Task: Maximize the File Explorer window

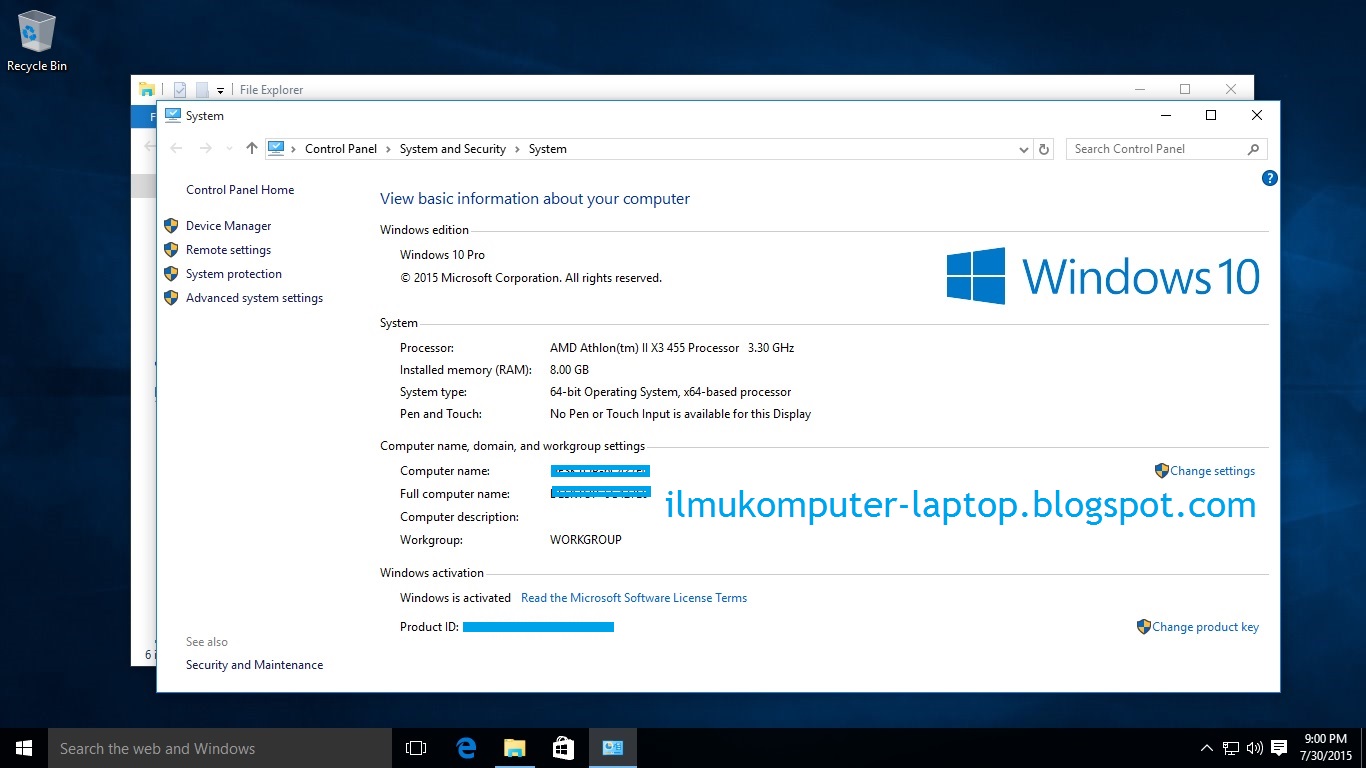Action: pos(1185,89)
